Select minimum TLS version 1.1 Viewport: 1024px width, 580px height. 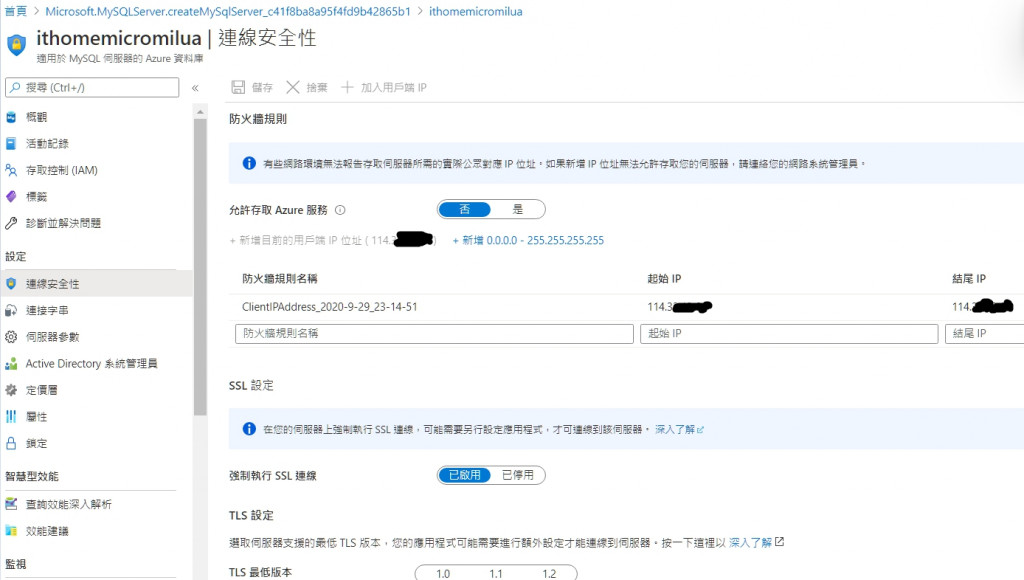496,573
